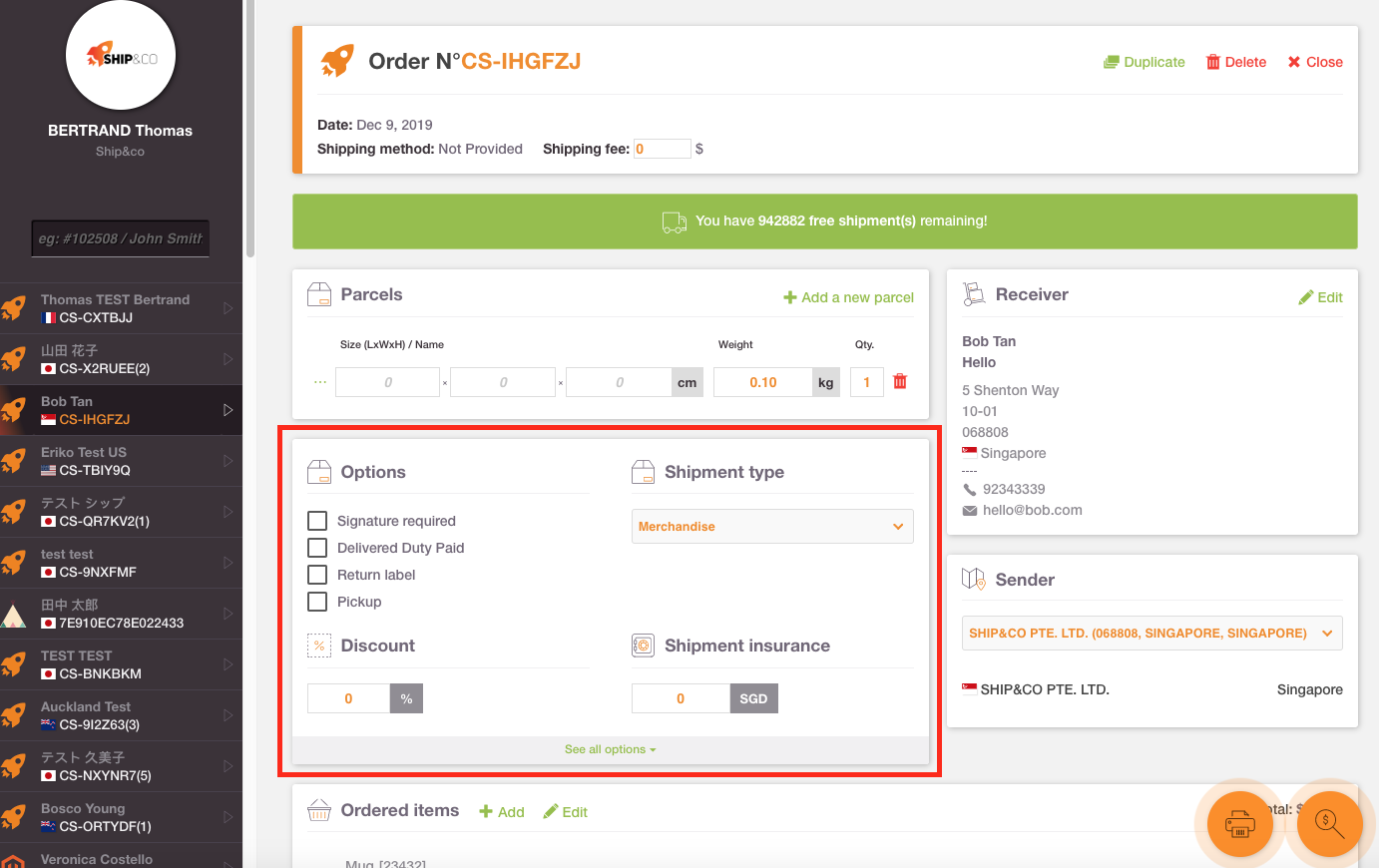Open order CS-X2RUEE(2) in sidebar

coord(121,359)
